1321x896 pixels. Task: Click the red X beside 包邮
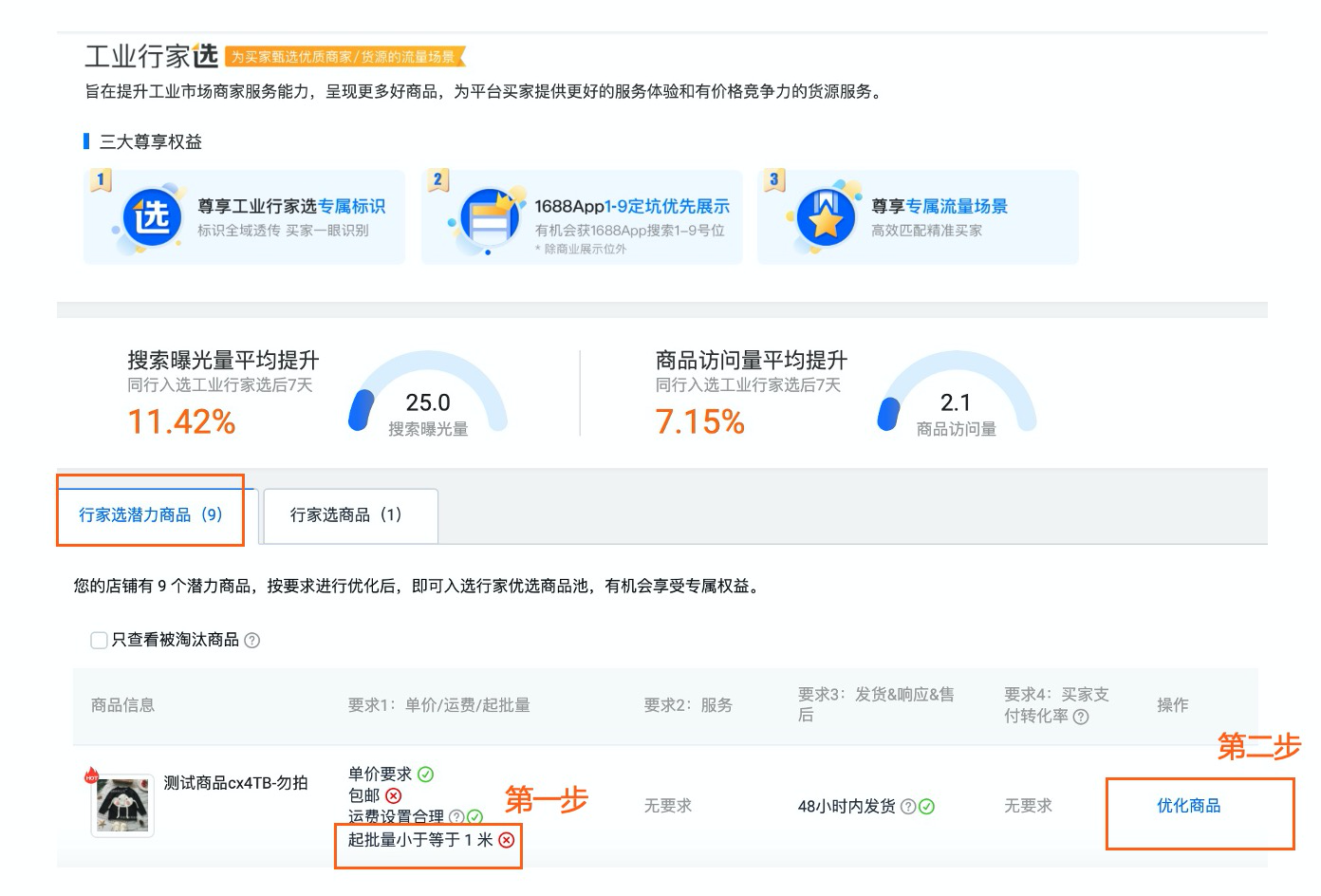[391, 797]
